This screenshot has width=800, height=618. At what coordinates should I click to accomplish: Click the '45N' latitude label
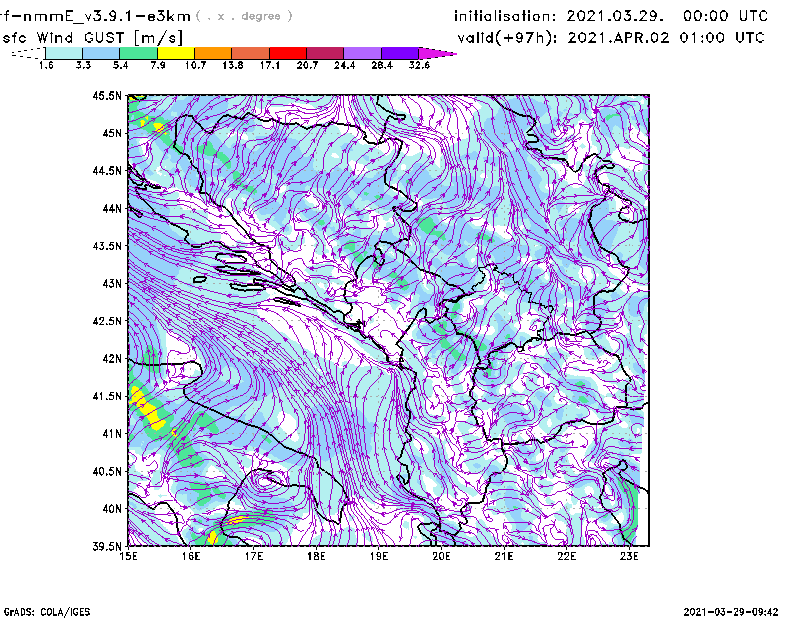pyautogui.click(x=112, y=133)
